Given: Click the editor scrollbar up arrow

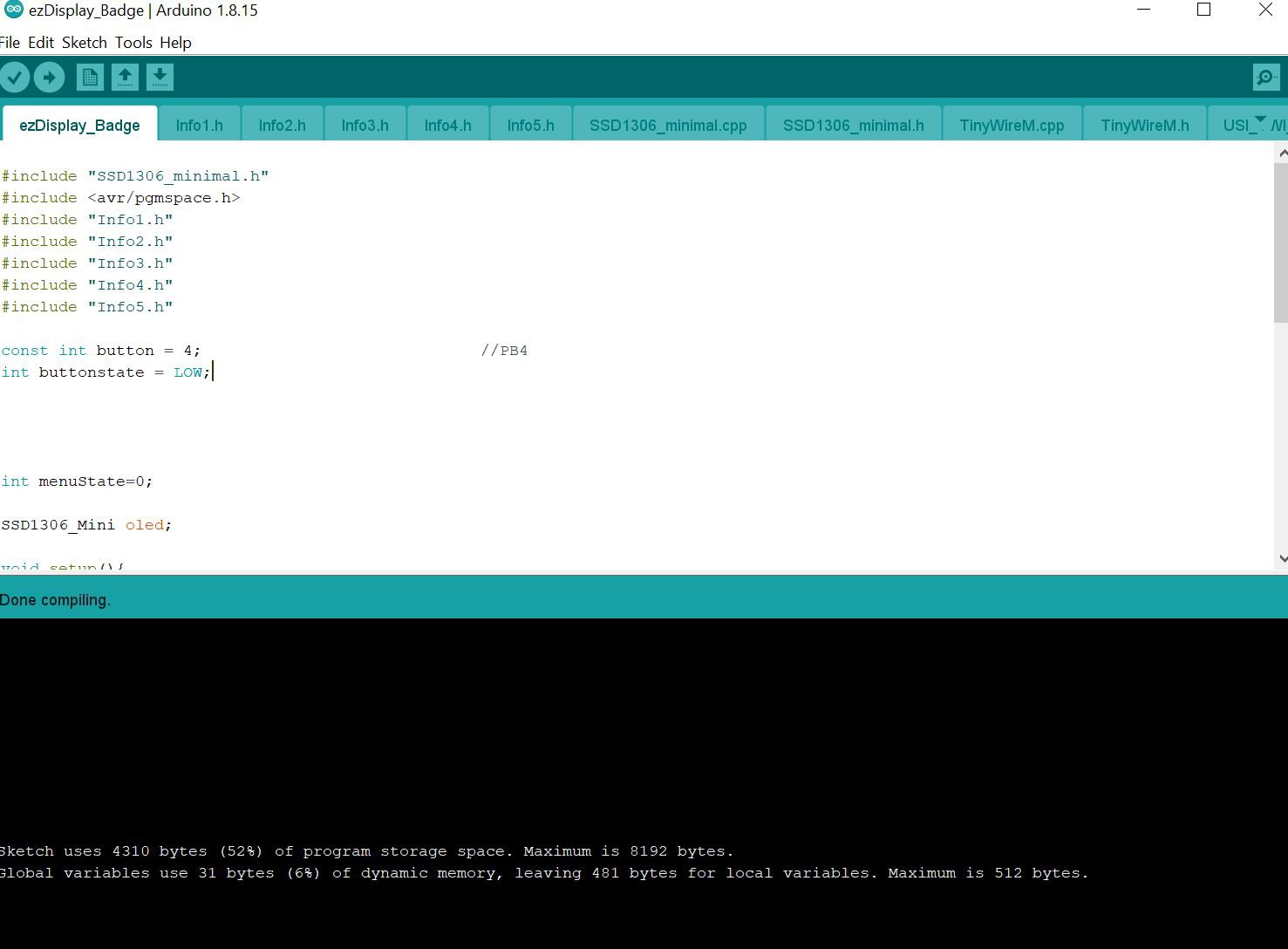Looking at the screenshot, I should point(1281,153).
